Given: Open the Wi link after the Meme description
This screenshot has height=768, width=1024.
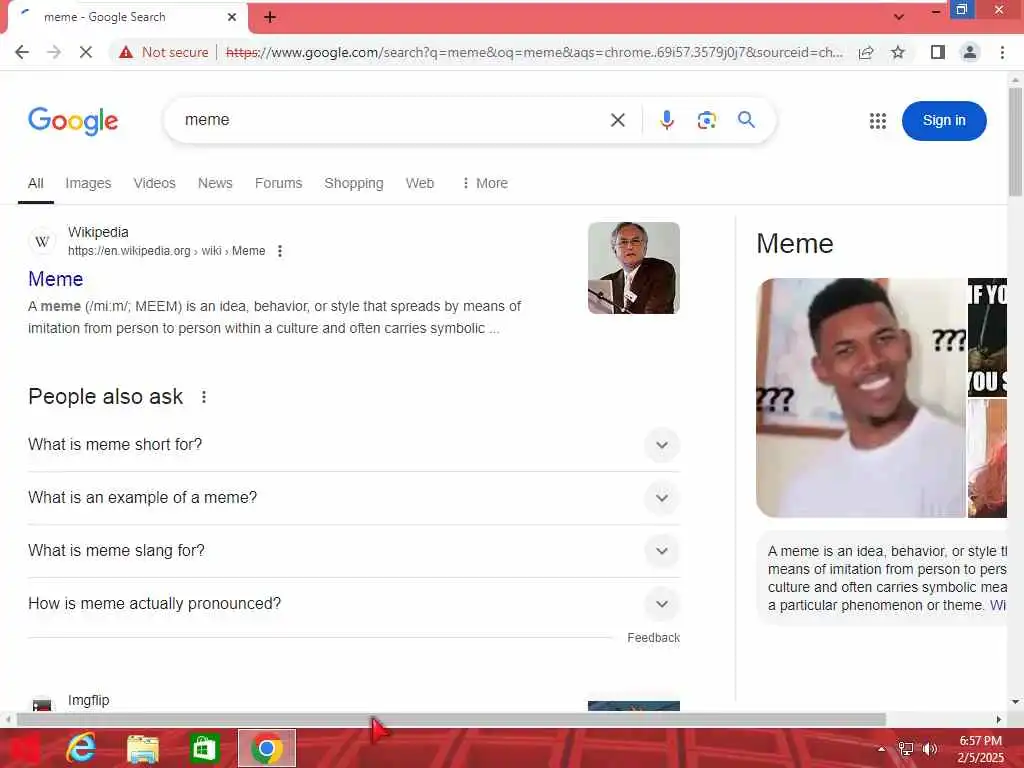Looking at the screenshot, I should tap(998, 605).
